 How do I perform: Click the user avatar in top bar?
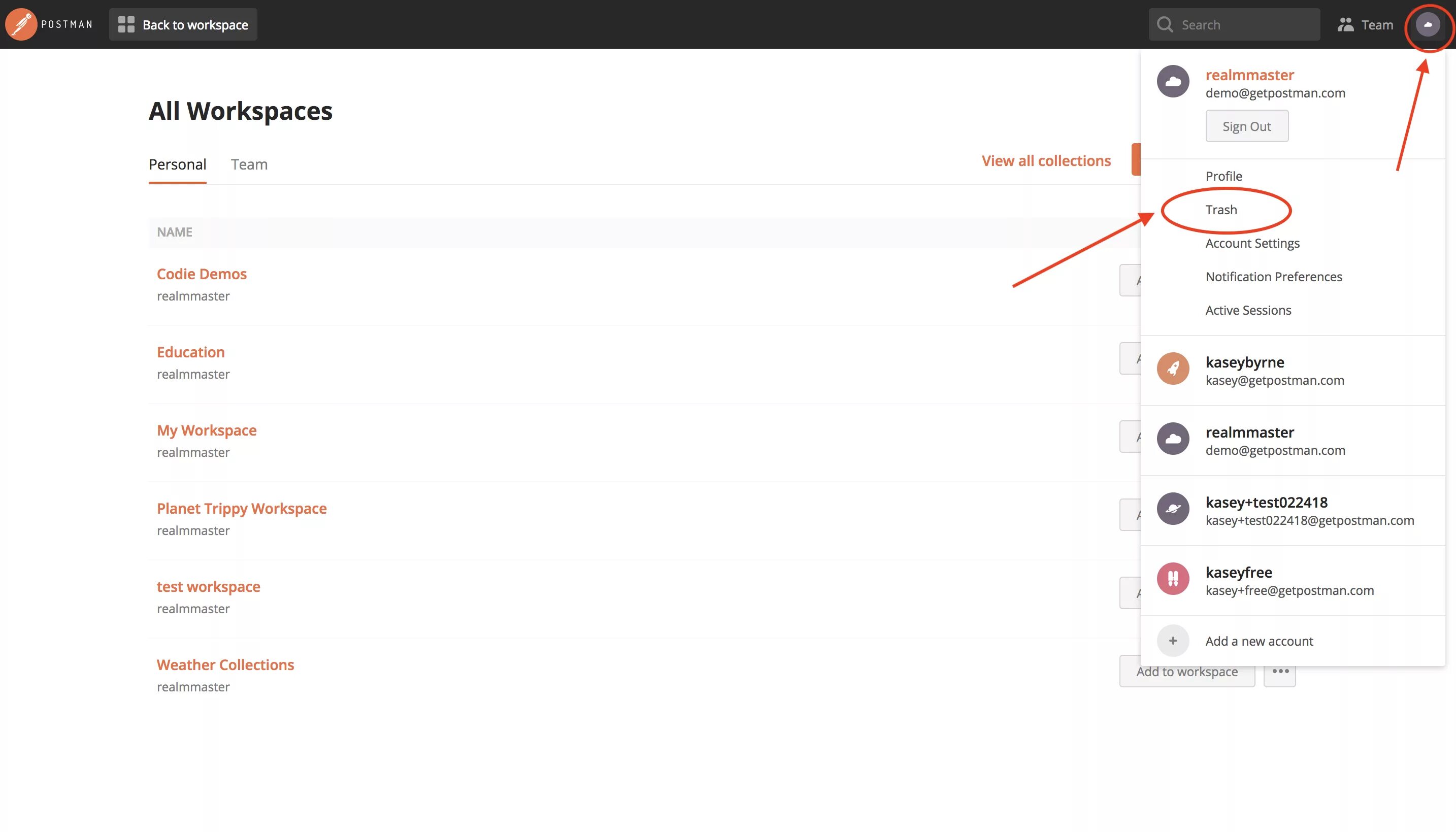(x=1428, y=24)
